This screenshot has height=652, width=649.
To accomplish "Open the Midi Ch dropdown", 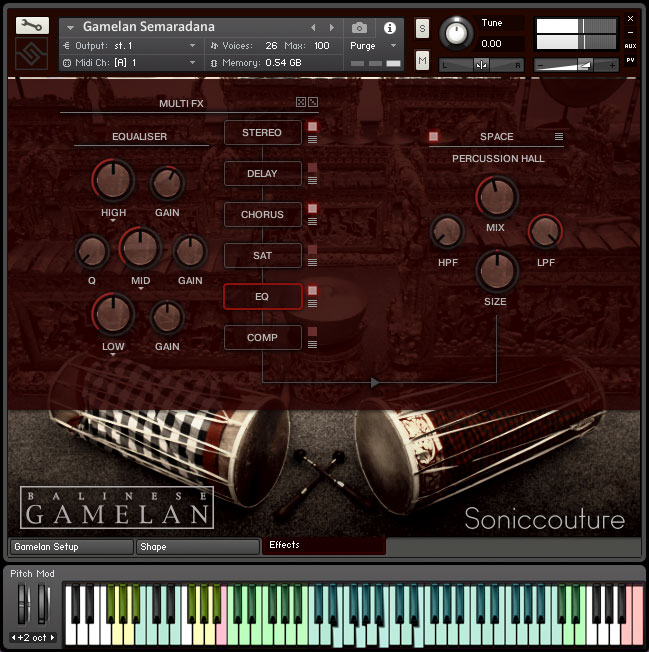I will pos(192,62).
